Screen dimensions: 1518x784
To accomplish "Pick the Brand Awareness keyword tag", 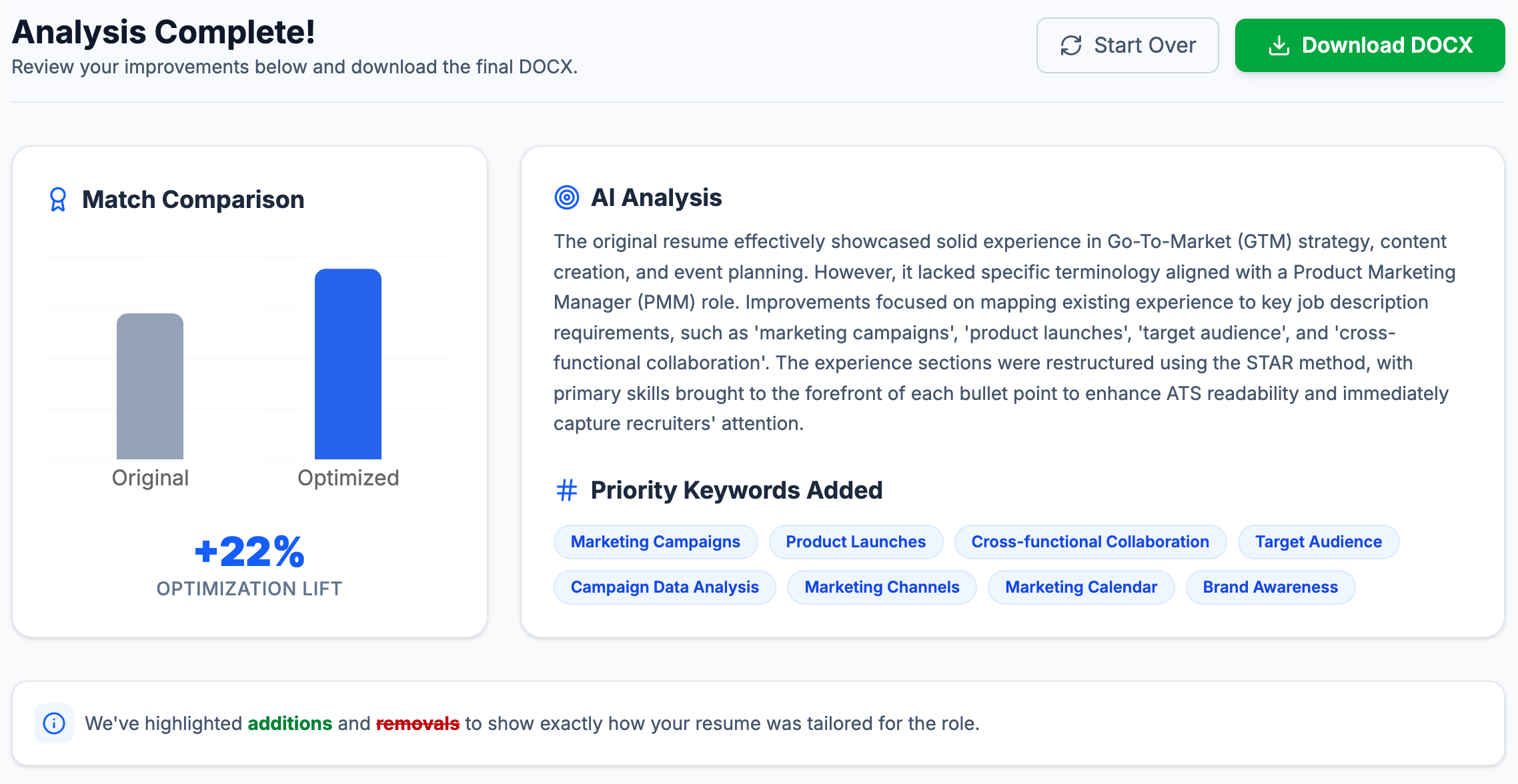I will pos(1270,587).
